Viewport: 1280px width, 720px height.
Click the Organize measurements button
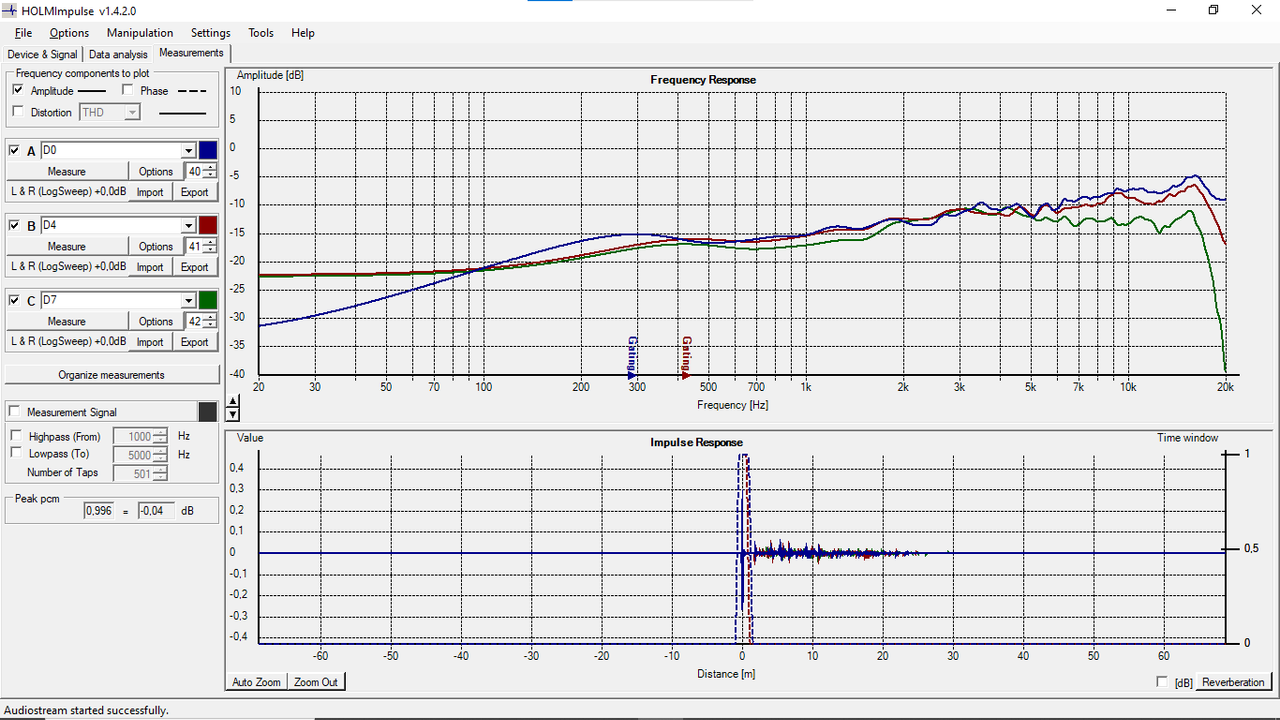click(112, 375)
